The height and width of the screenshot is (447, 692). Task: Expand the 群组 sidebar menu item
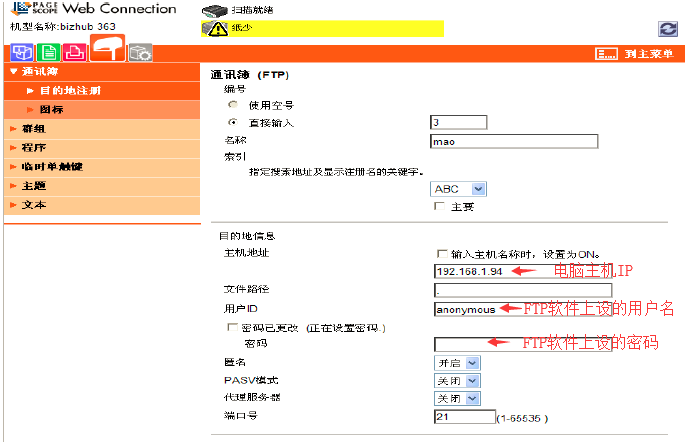(x=102, y=129)
